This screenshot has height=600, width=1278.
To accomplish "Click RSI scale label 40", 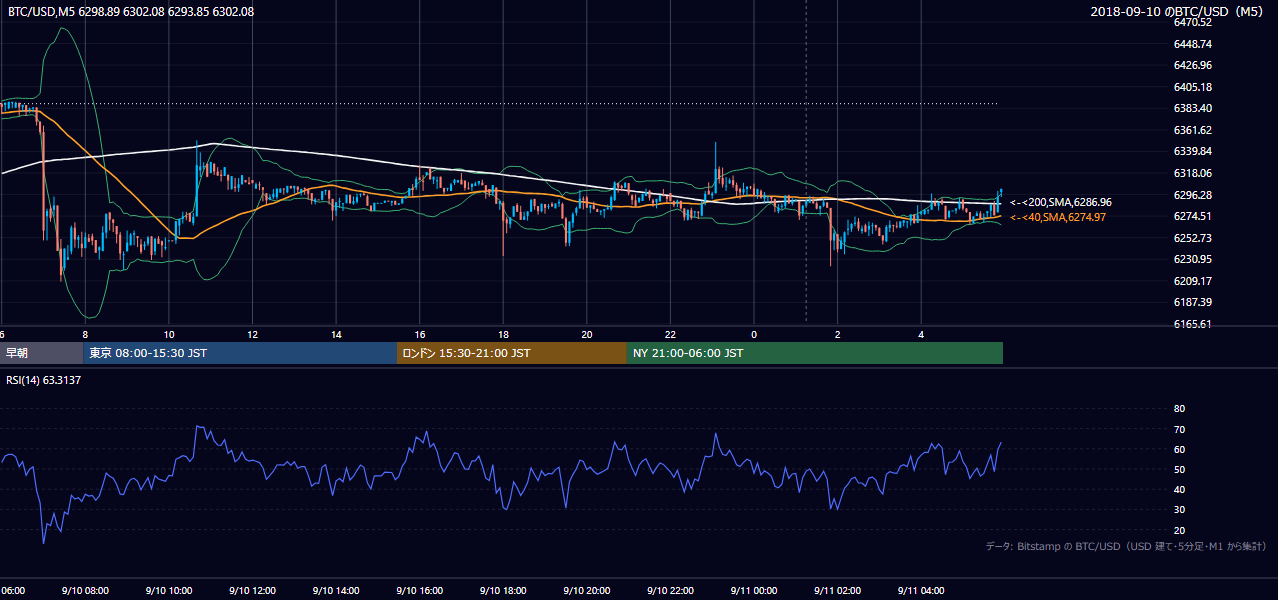I will (1179, 490).
